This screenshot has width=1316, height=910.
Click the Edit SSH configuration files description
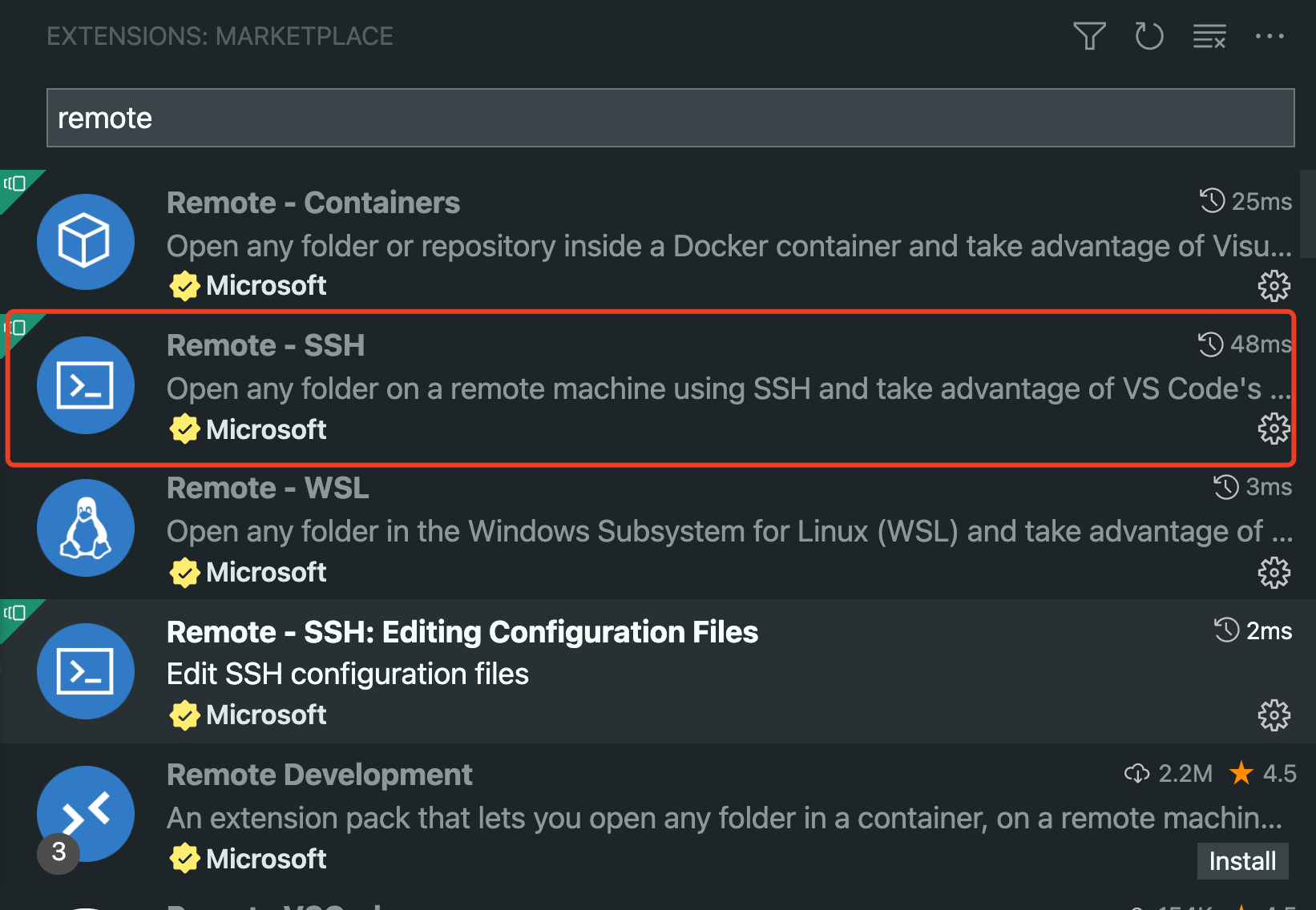point(348,674)
